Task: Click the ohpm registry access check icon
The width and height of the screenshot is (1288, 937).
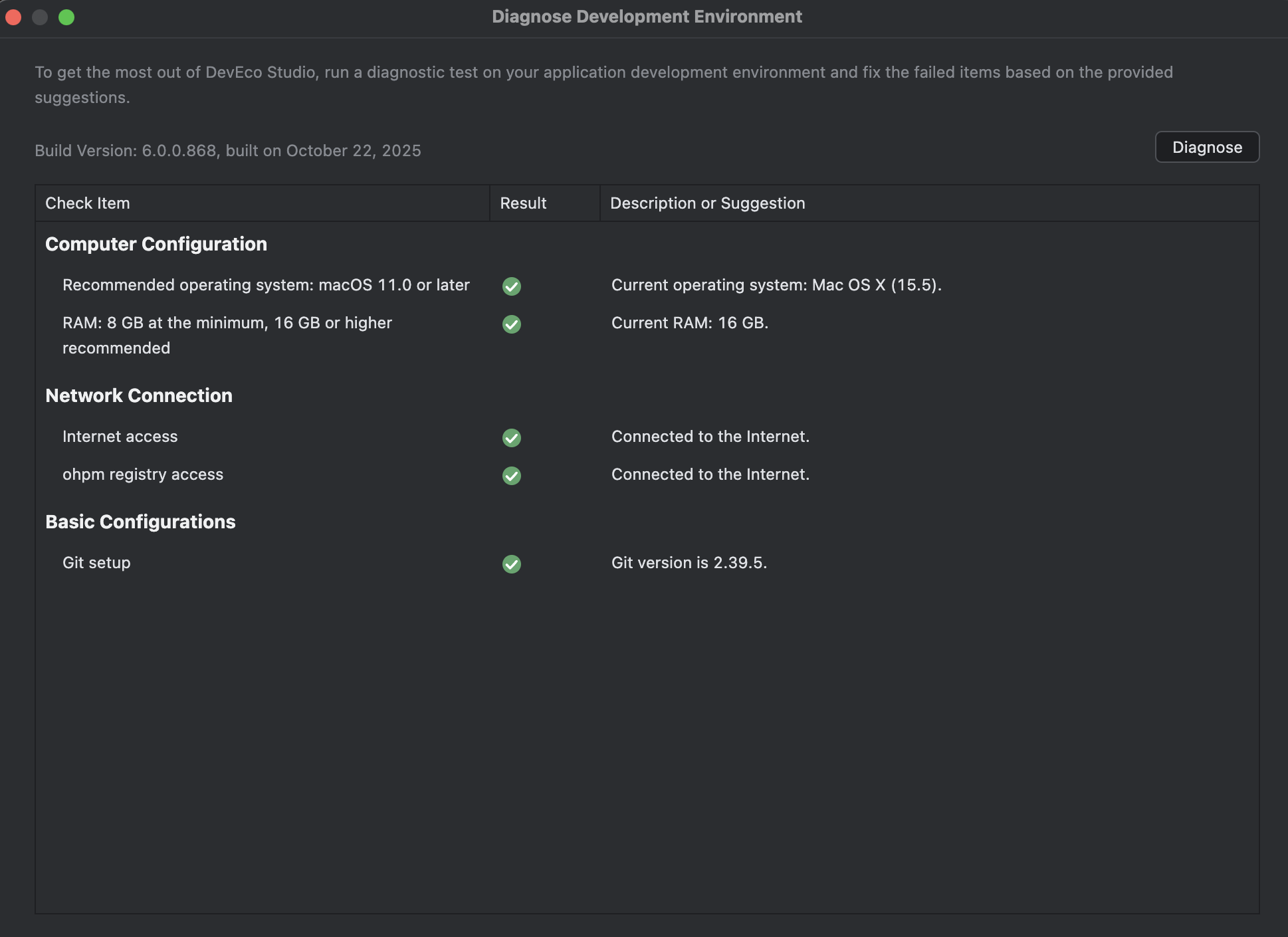Action: (x=511, y=476)
